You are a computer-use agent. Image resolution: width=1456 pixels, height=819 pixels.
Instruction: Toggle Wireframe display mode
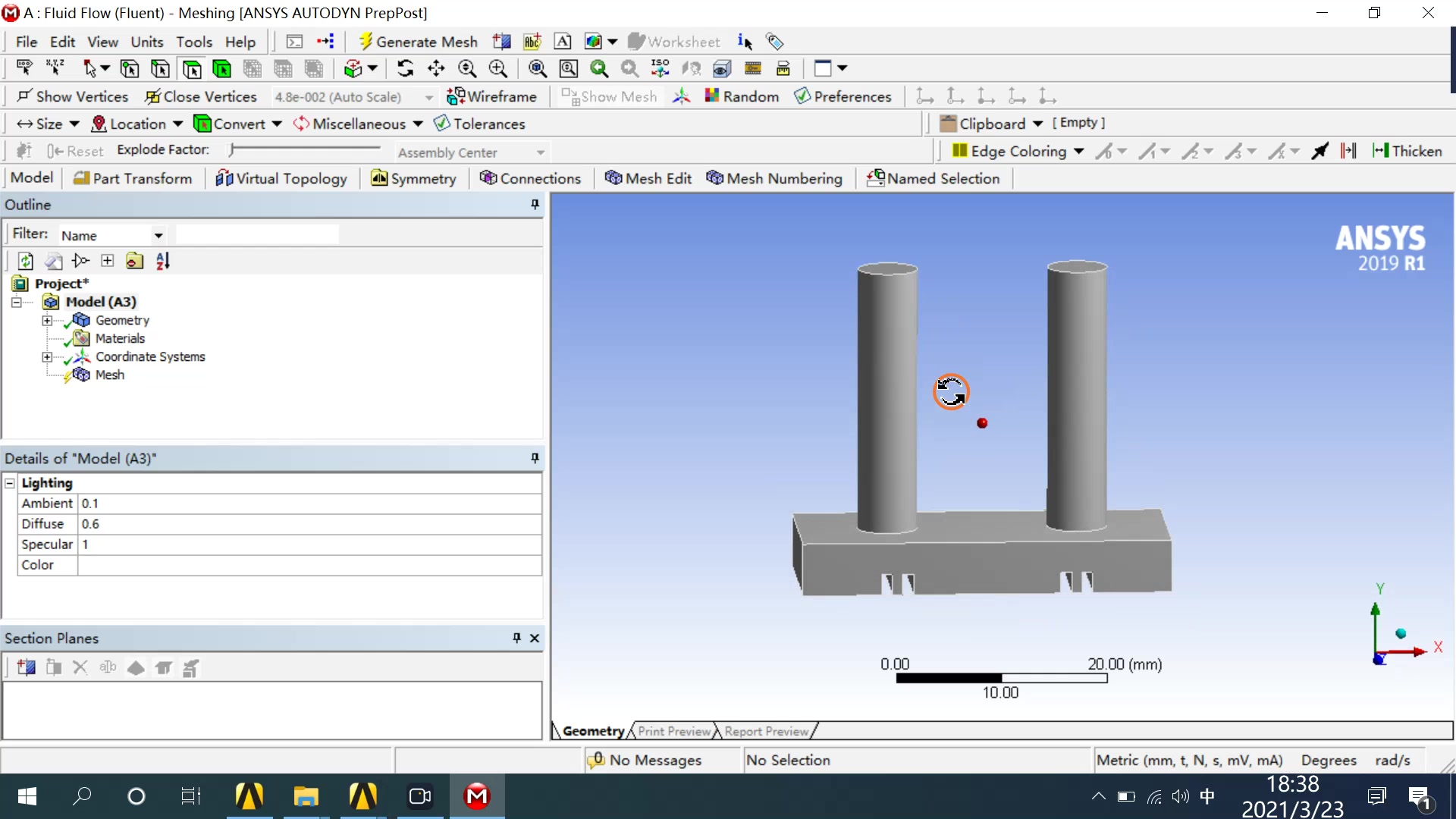click(491, 96)
